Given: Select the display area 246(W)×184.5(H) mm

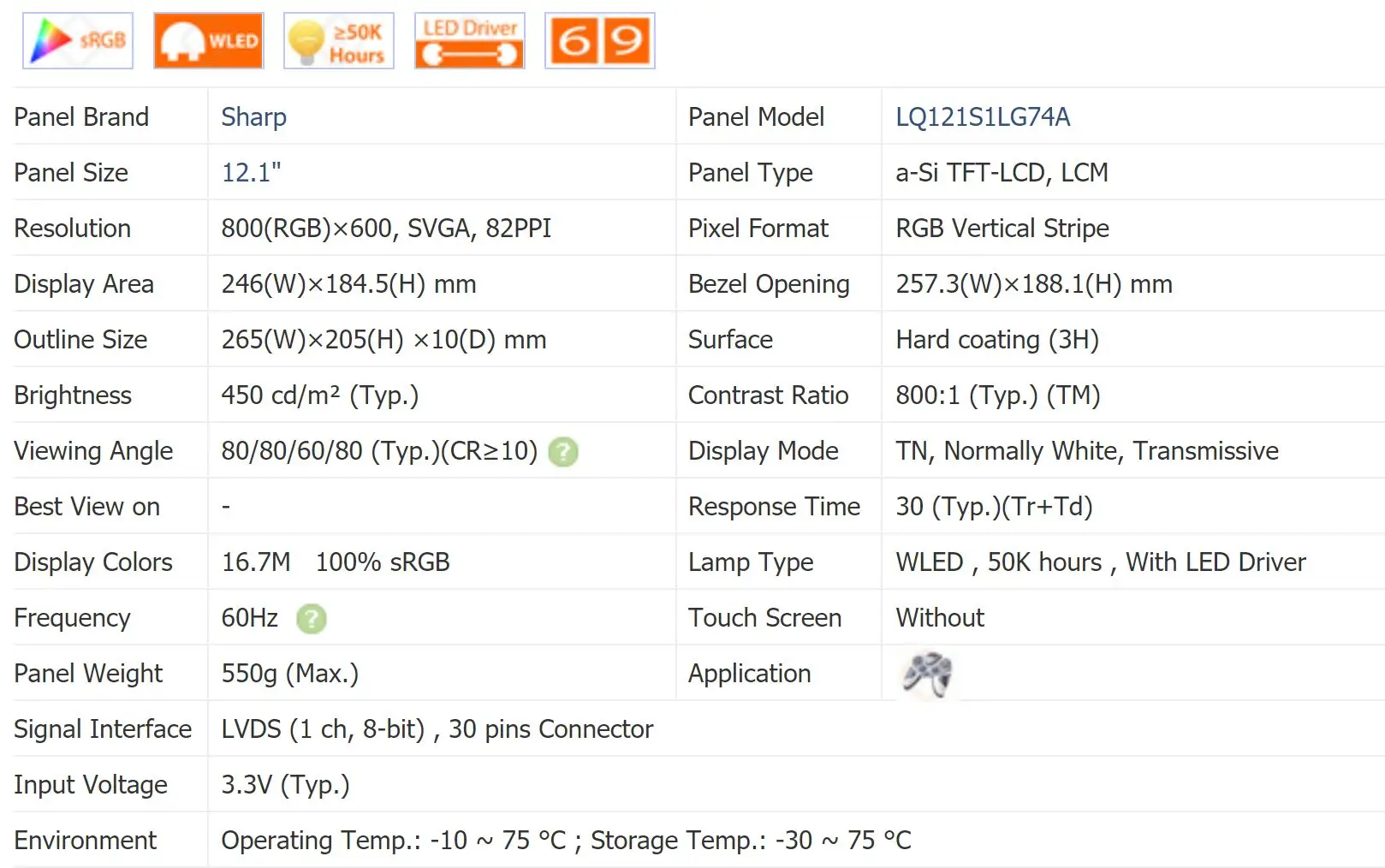Looking at the screenshot, I should coord(348,284).
